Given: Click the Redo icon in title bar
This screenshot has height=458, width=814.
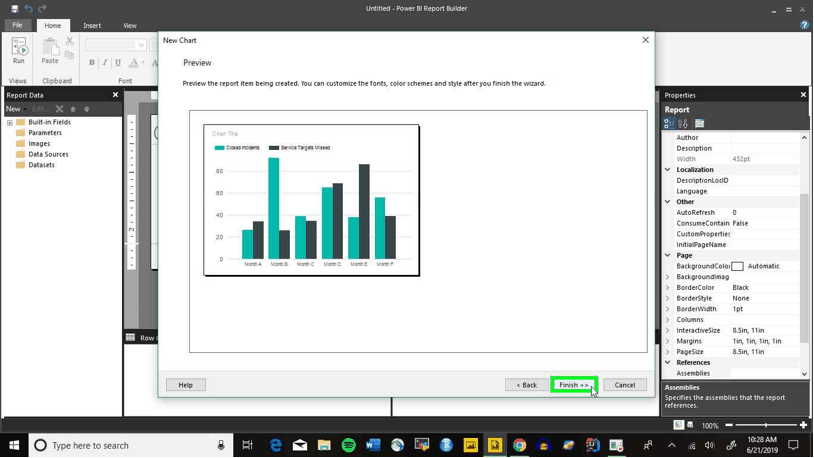Looking at the screenshot, I should [42, 8].
